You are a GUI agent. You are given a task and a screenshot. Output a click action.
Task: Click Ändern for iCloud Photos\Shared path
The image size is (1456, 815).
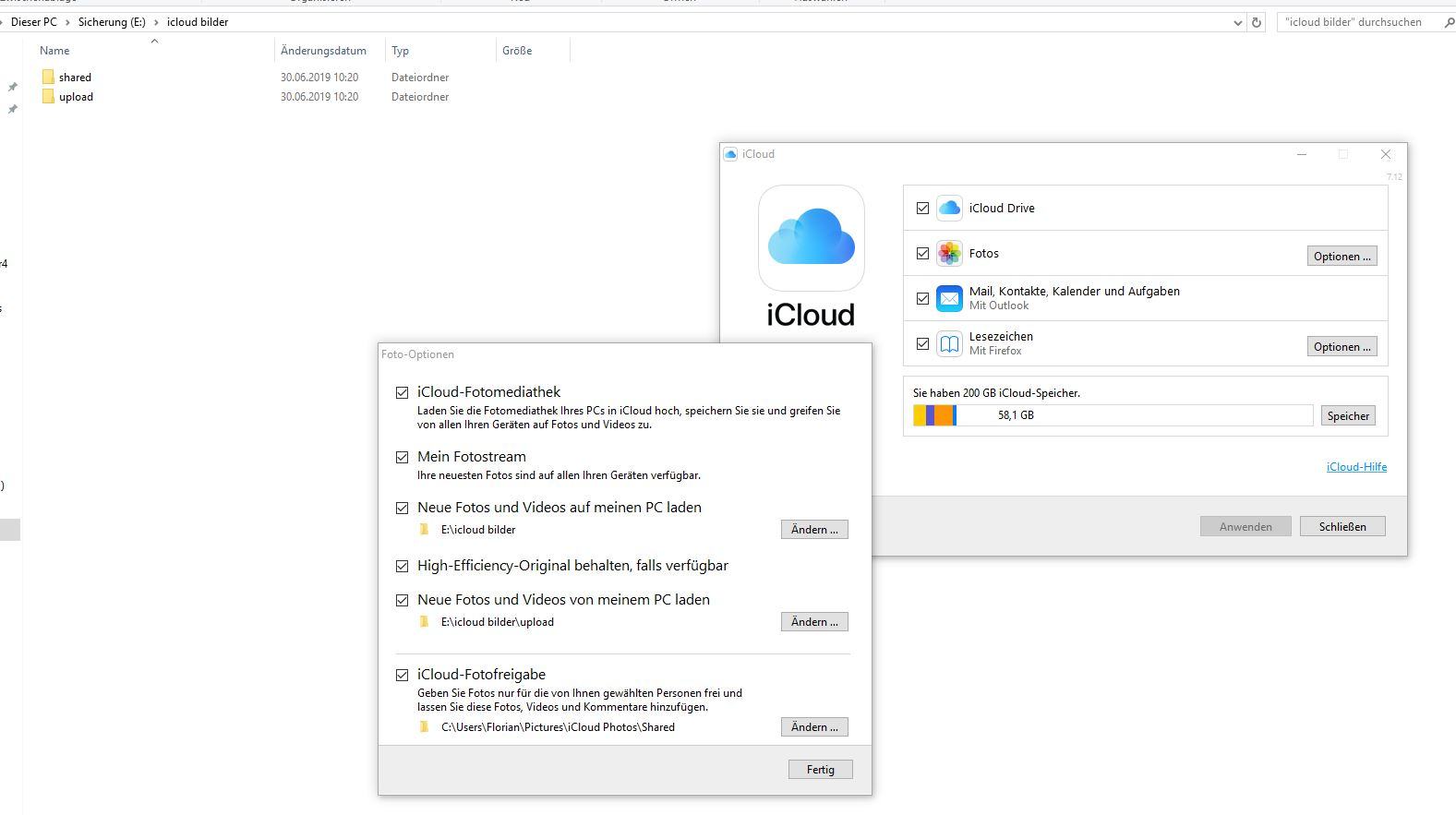(814, 726)
